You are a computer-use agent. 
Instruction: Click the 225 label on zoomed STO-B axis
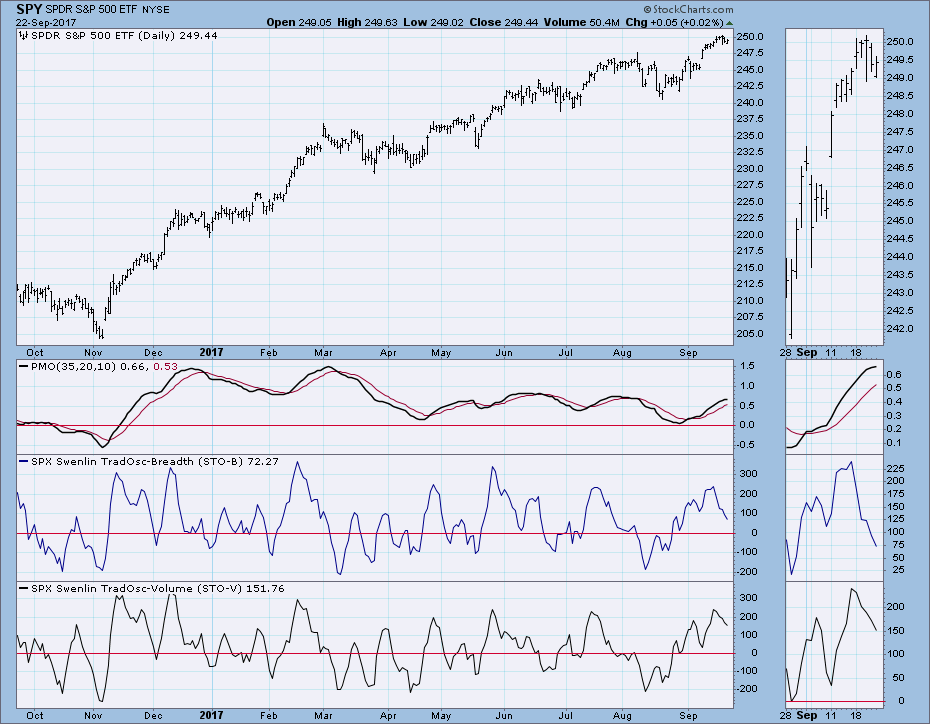pos(895,468)
